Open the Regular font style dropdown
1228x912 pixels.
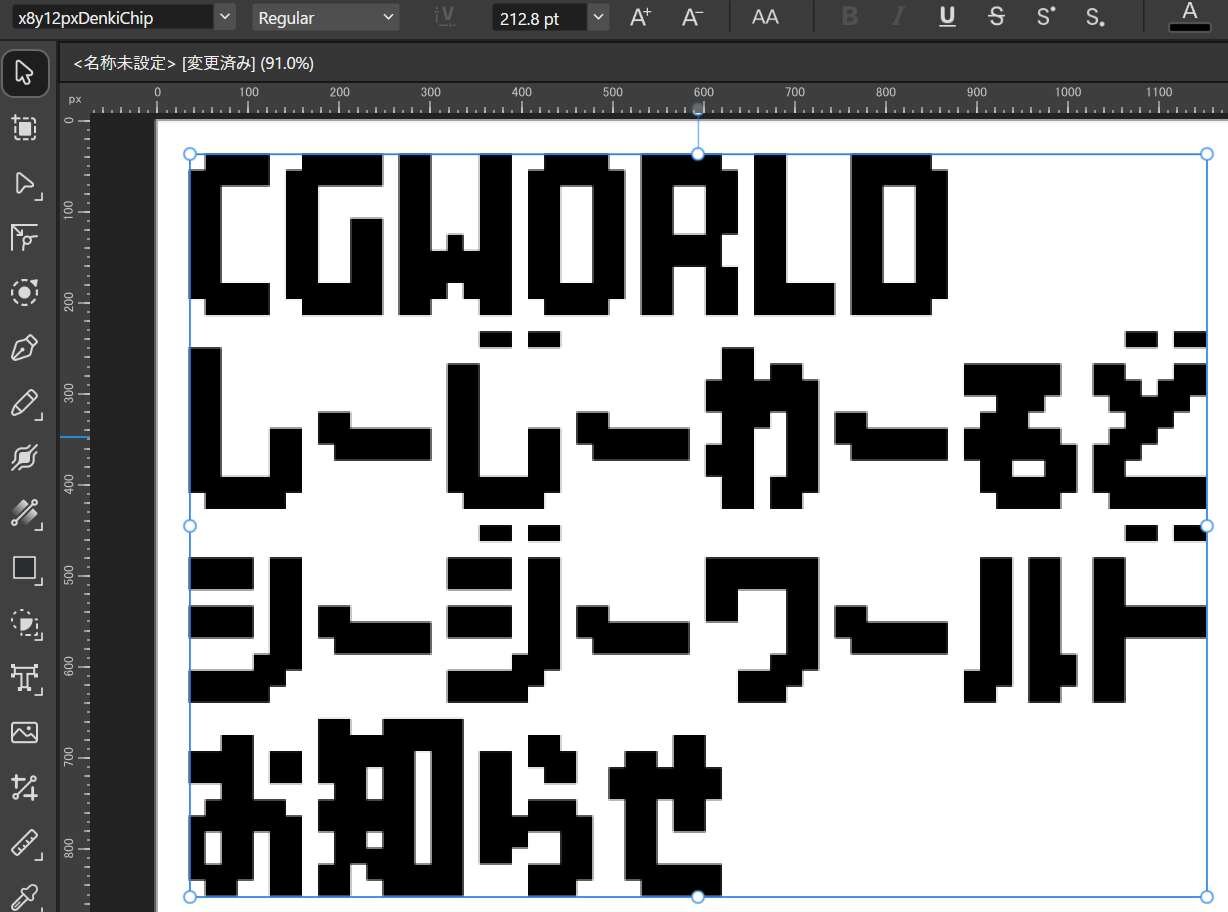[x=325, y=17]
